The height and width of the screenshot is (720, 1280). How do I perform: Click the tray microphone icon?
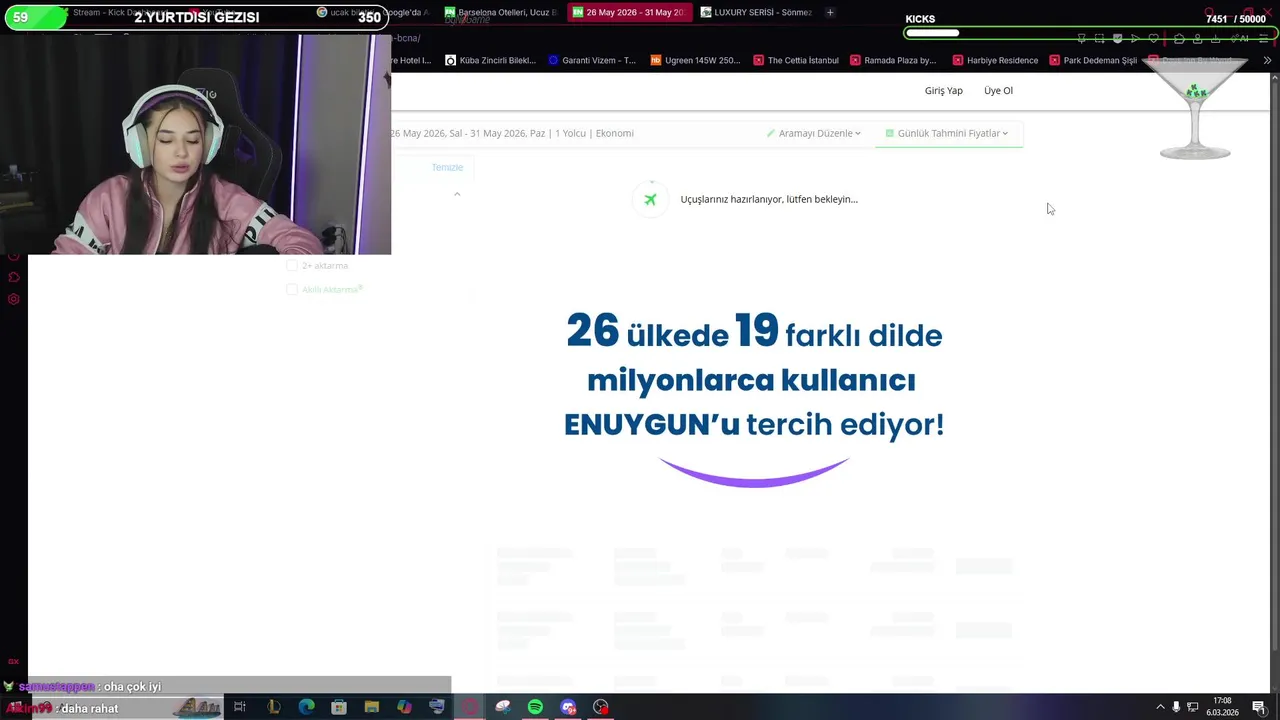(x=1176, y=707)
